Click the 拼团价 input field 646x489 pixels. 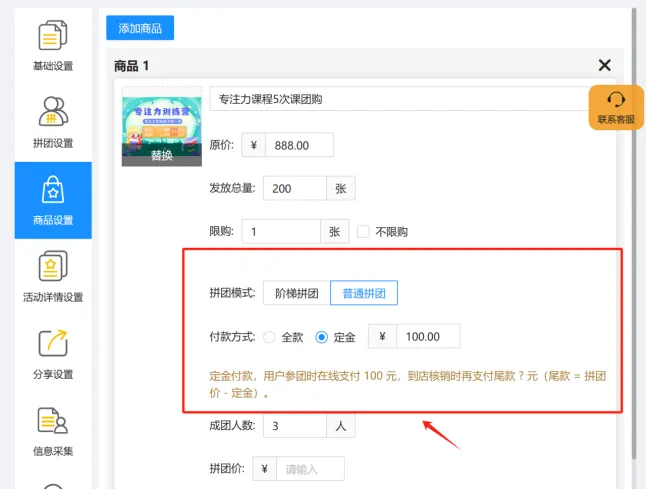click(311, 468)
